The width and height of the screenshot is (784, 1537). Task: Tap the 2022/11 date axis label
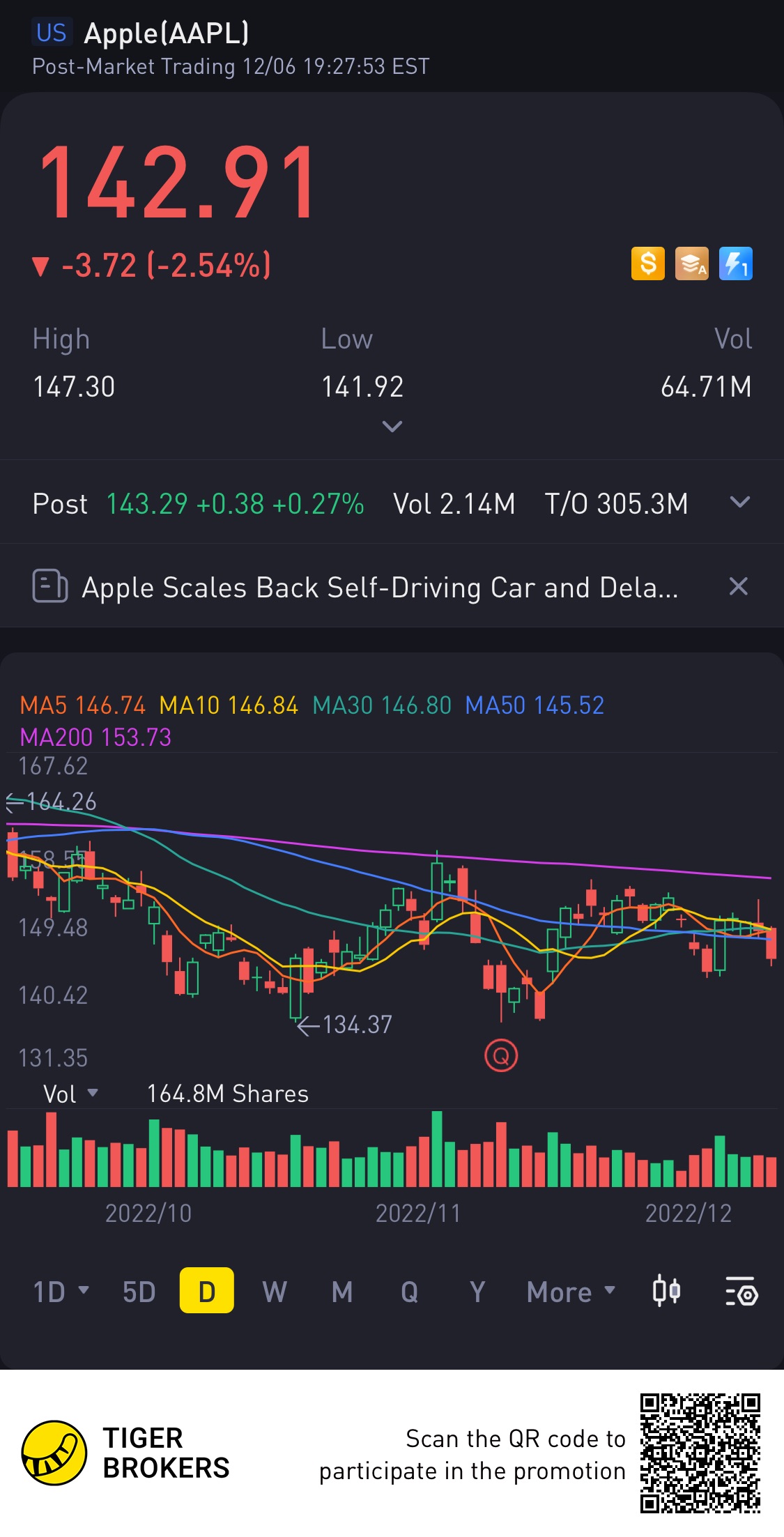pos(418,1214)
